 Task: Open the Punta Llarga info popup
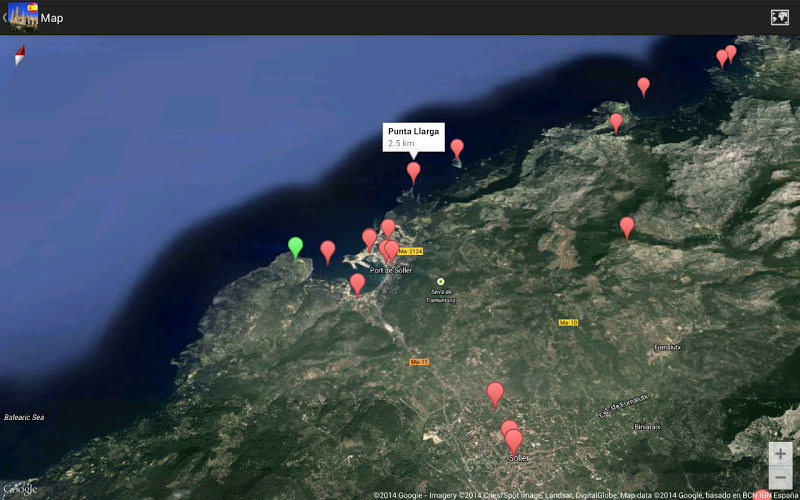click(x=414, y=137)
